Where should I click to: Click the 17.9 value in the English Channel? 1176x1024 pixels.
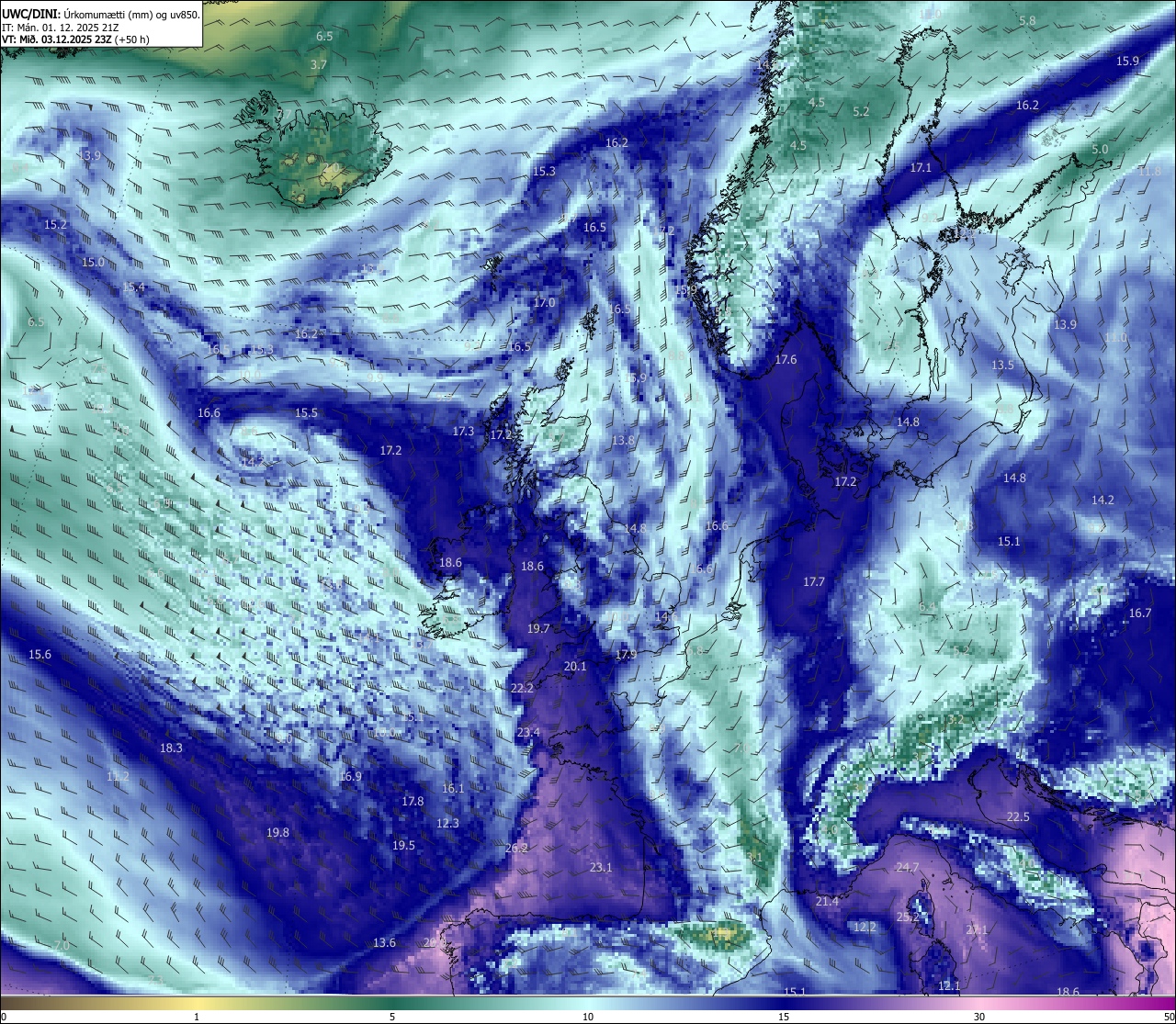tap(626, 655)
